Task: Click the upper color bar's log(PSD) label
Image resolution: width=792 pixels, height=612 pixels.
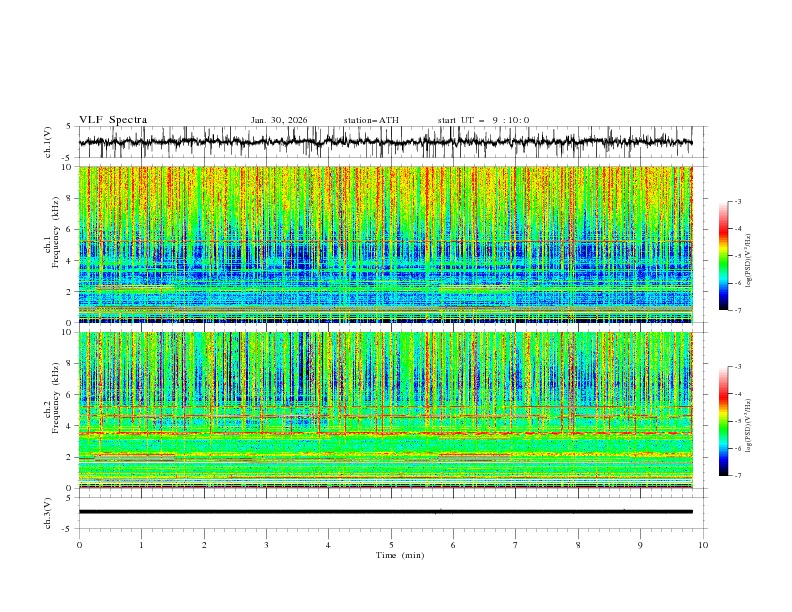Action: (x=748, y=261)
